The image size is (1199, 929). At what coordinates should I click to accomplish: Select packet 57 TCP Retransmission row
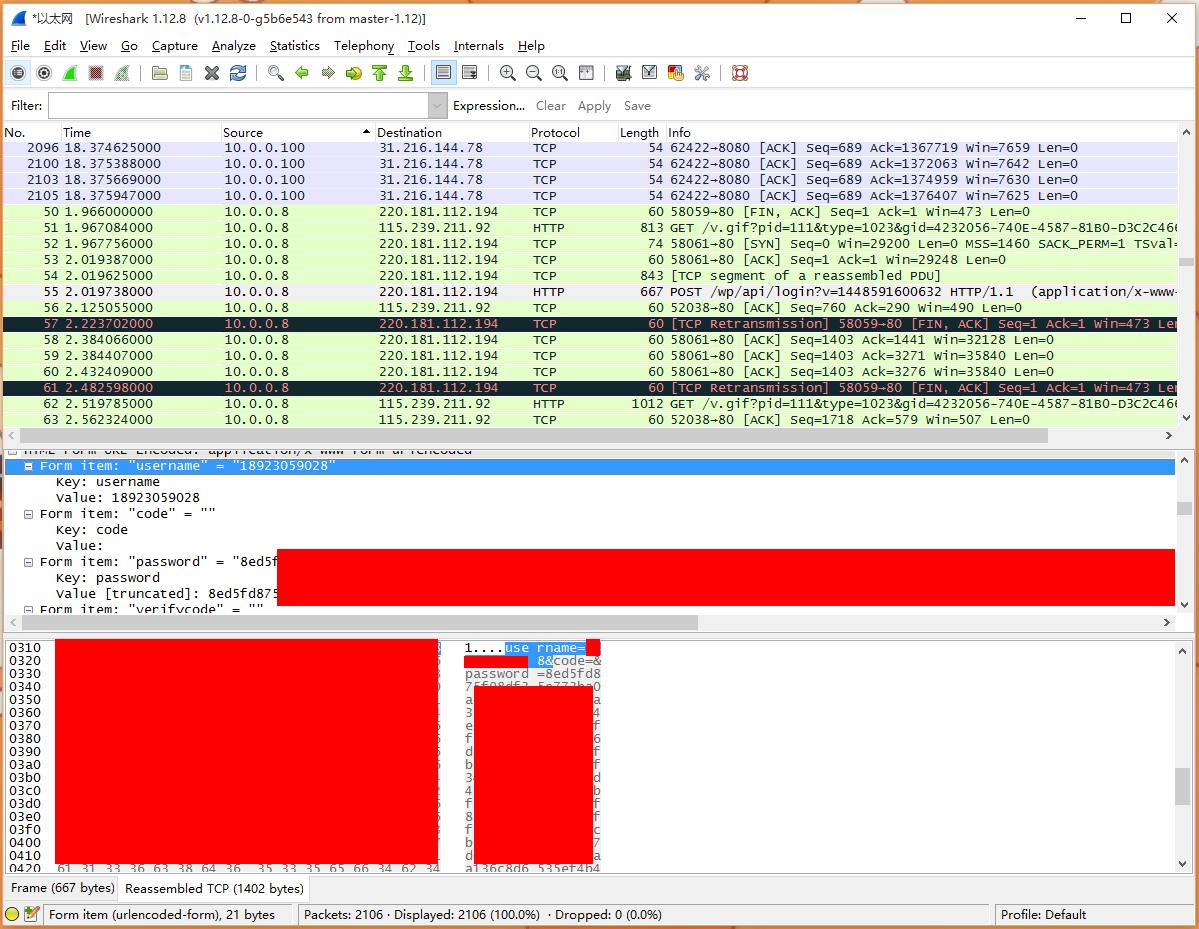[590, 324]
